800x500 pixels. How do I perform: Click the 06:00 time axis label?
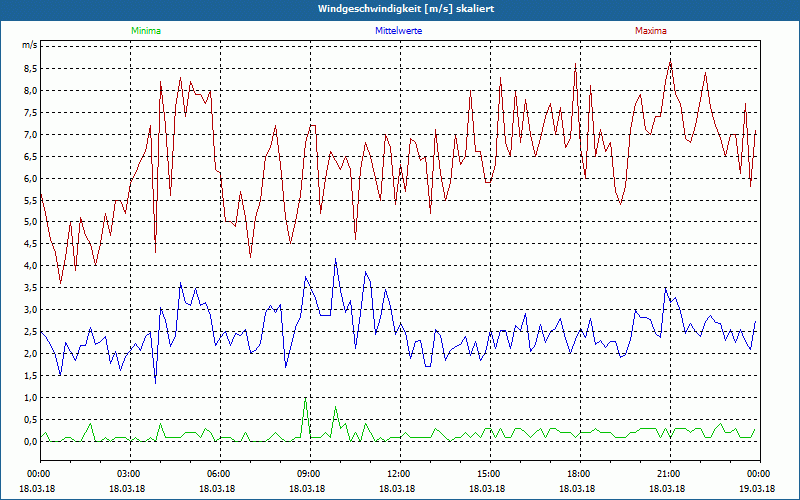pos(220,474)
